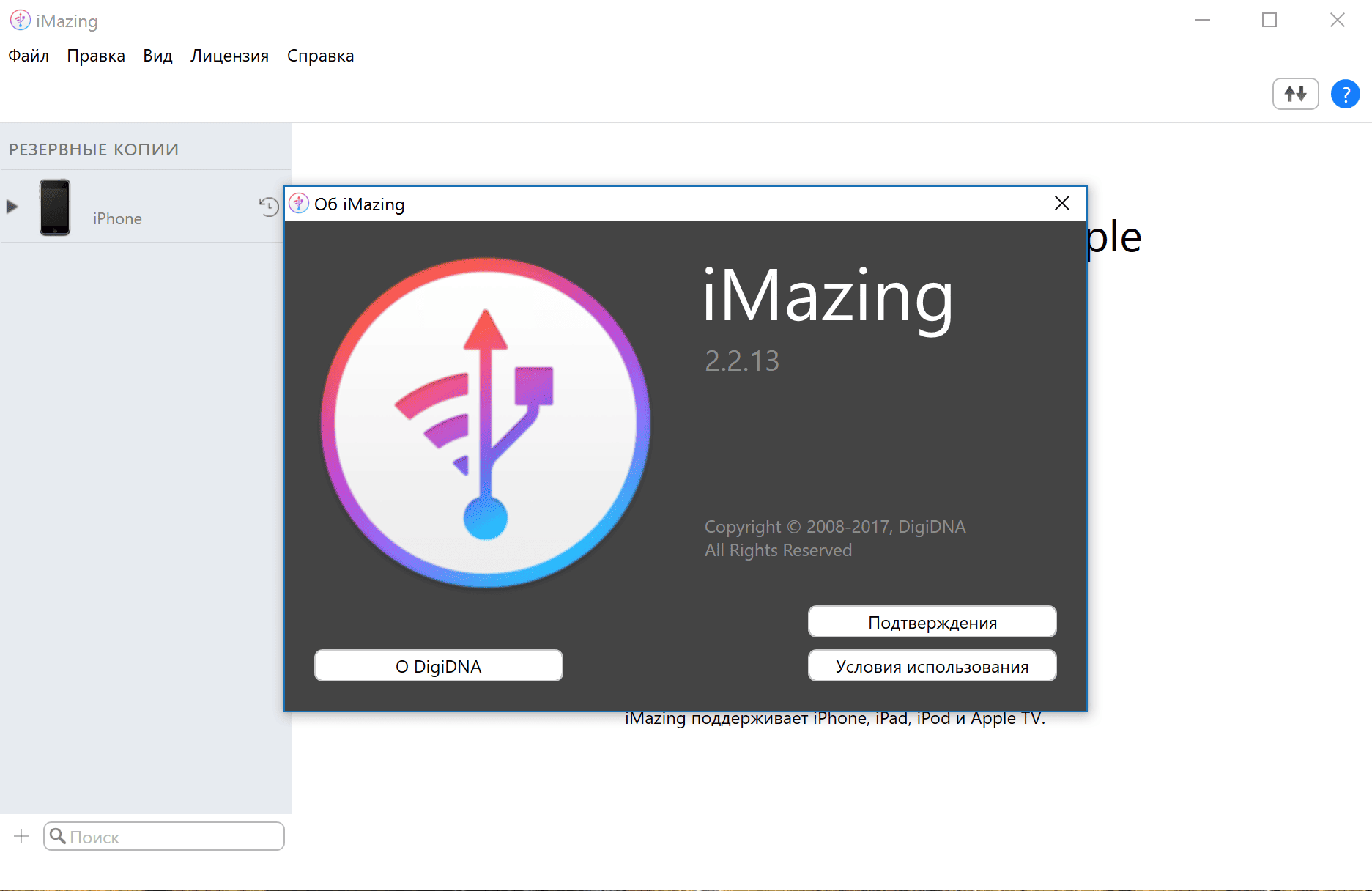Maximize the iMazing main window
This screenshot has height=891, width=1372.
[x=1269, y=21]
